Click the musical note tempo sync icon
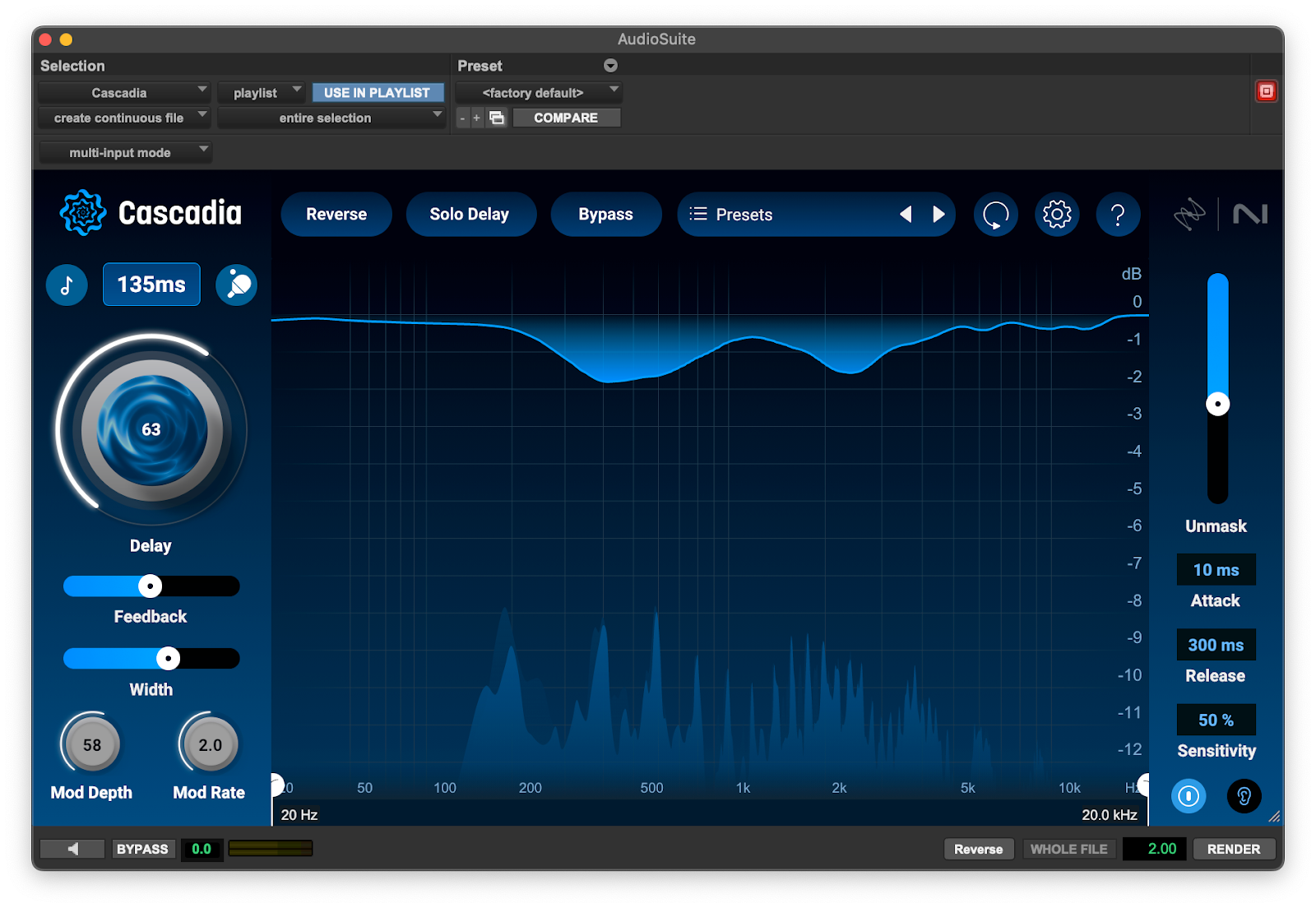Screen dimensions: 1316x908 click(67, 285)
